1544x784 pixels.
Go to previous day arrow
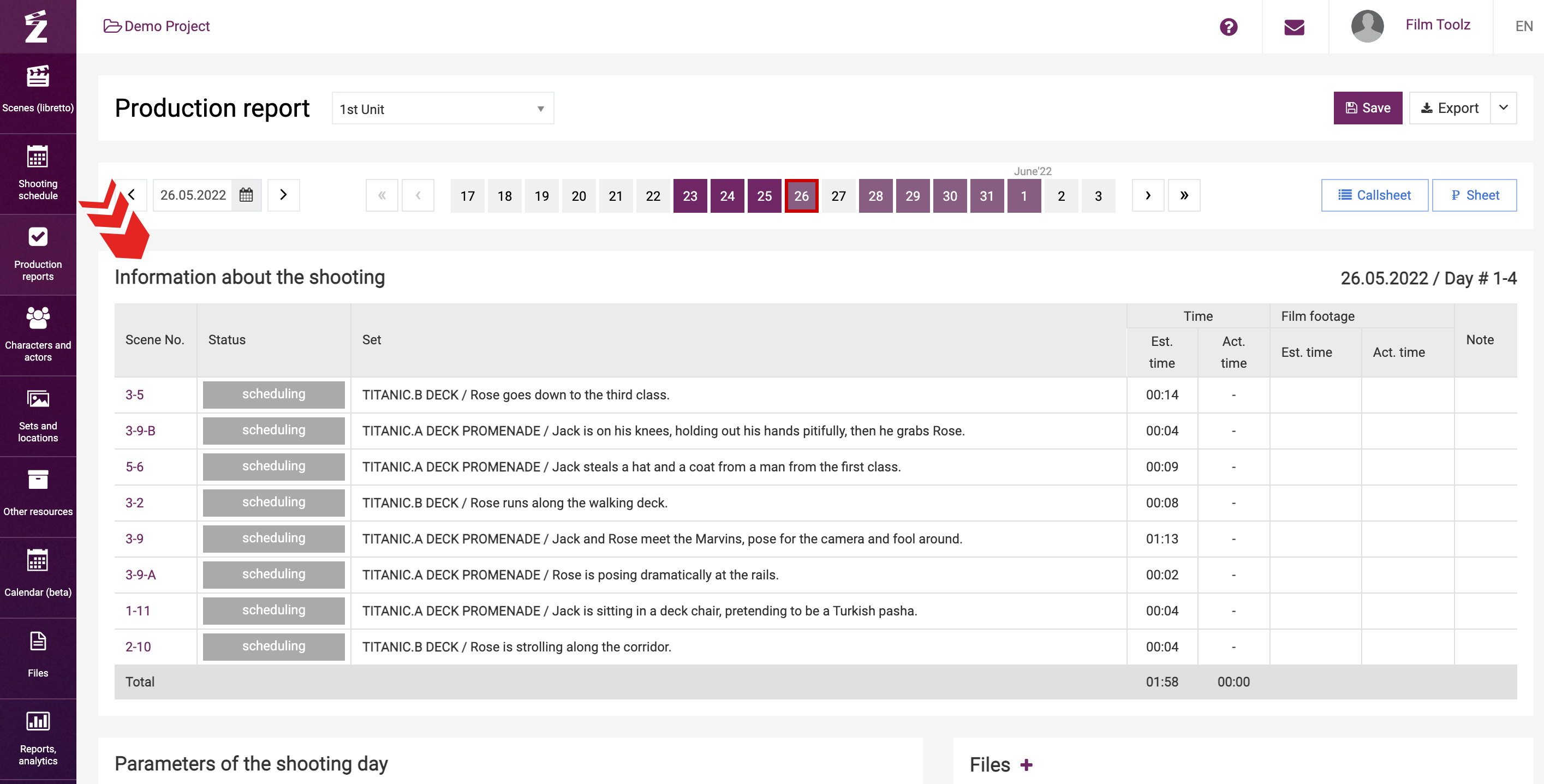tap(132, 195)
